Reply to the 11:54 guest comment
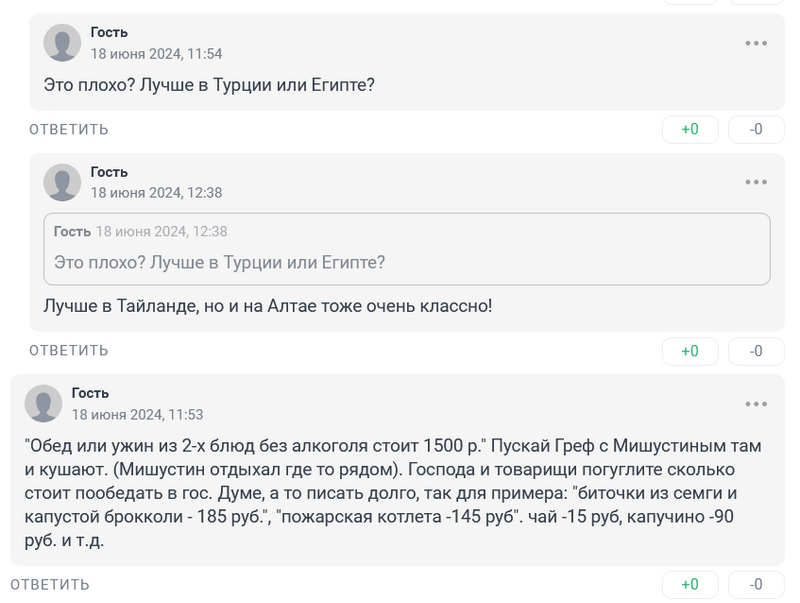This screenshot has height=603, width=800. pos(69,130)
